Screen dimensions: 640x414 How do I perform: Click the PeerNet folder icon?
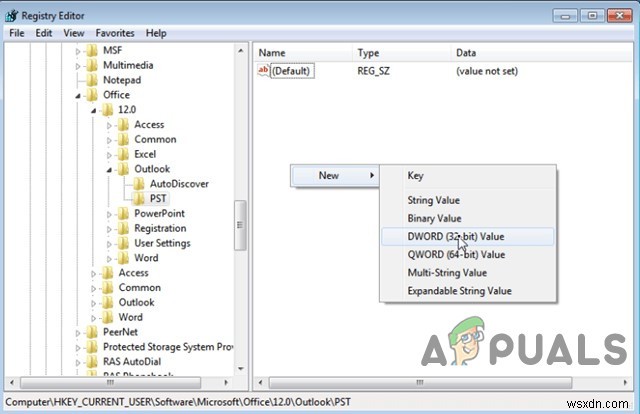click(x=92, y=332)
